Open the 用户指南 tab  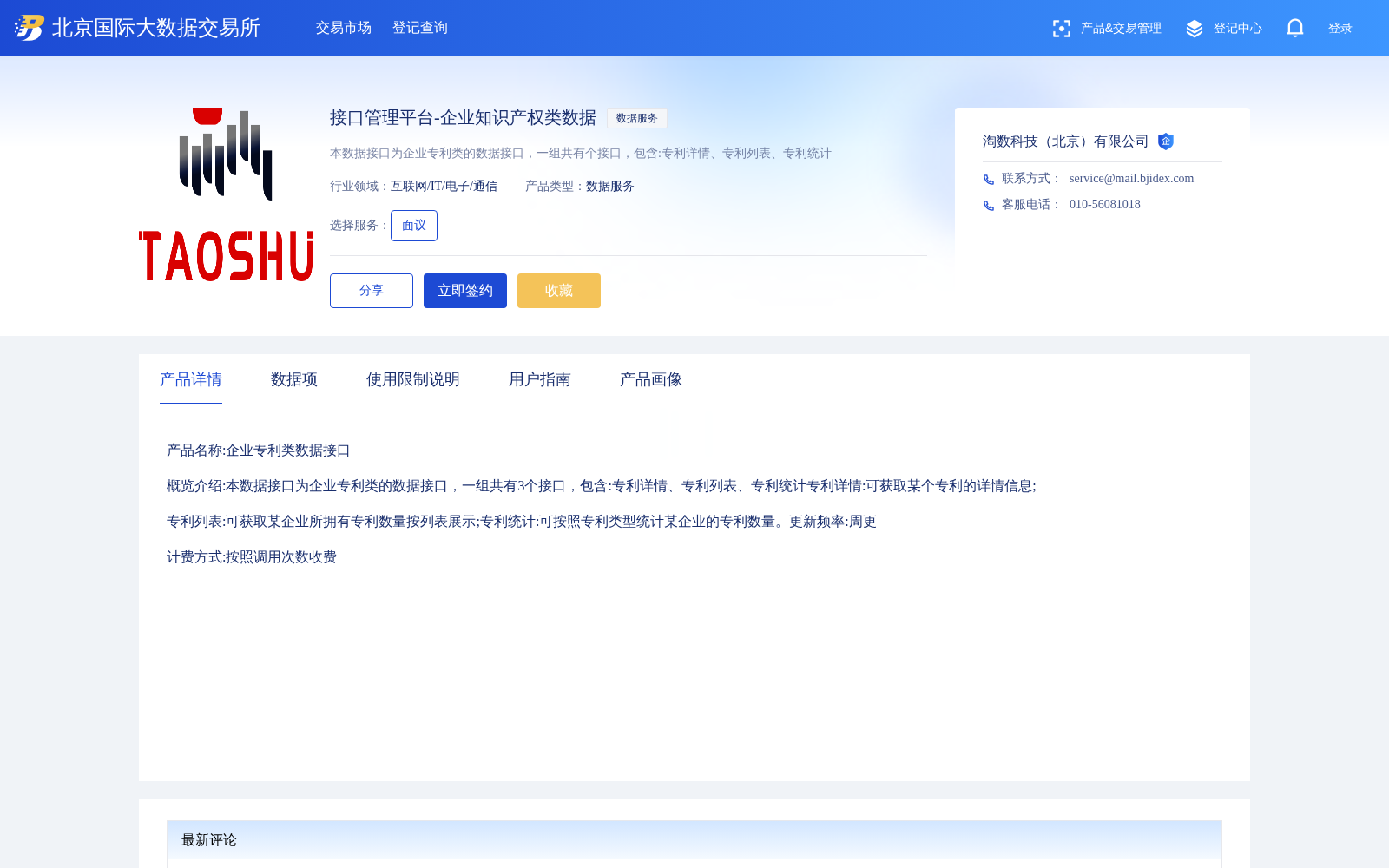click(540, 379)
